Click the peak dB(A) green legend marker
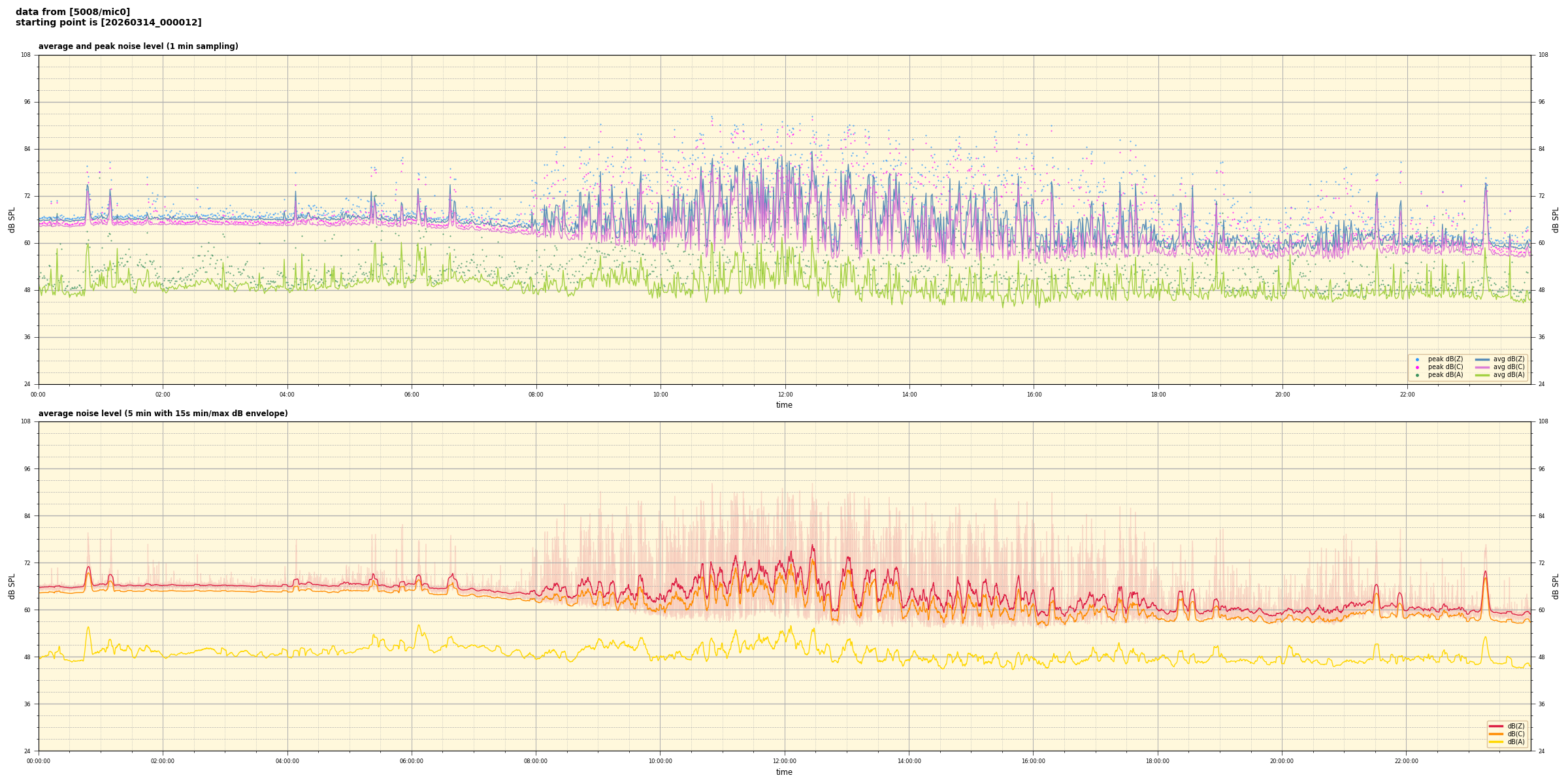Image resolution: width=1568 pixels, height=784 pixels. pyautogui.click(x=1417, y=375)
